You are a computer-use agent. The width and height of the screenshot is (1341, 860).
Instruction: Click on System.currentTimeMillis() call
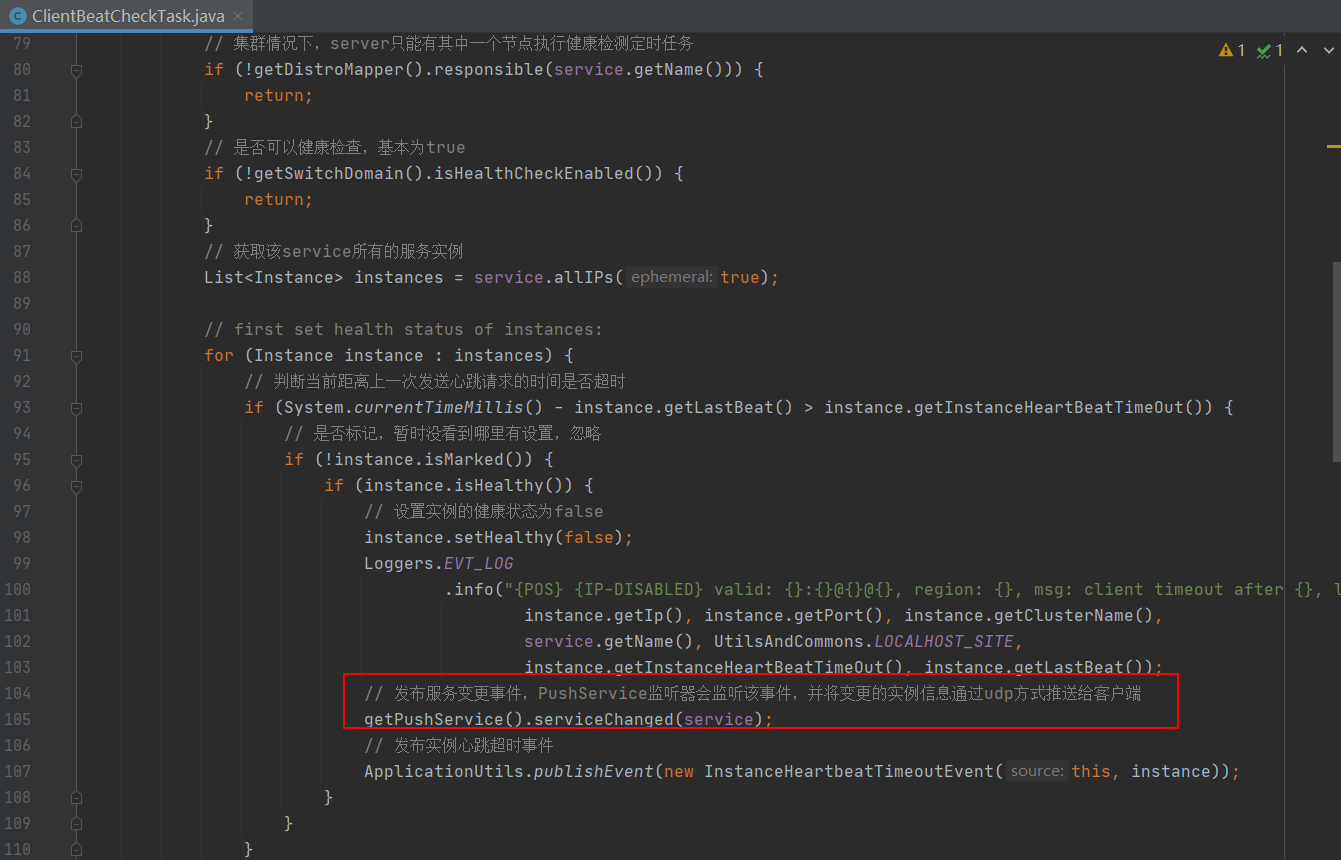(x=414, y=407)
